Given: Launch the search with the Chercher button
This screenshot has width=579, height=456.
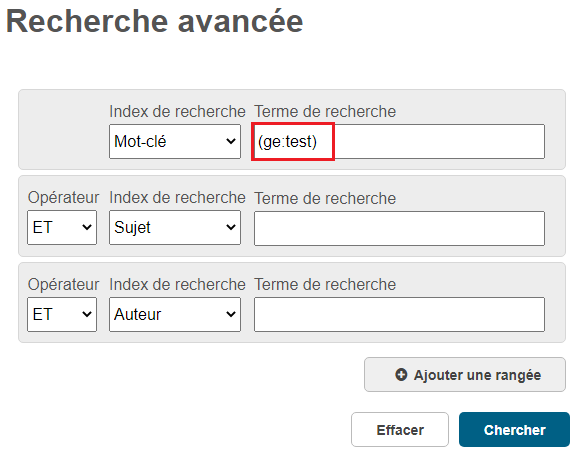Looking at the screenshot, I should [514, 429].
